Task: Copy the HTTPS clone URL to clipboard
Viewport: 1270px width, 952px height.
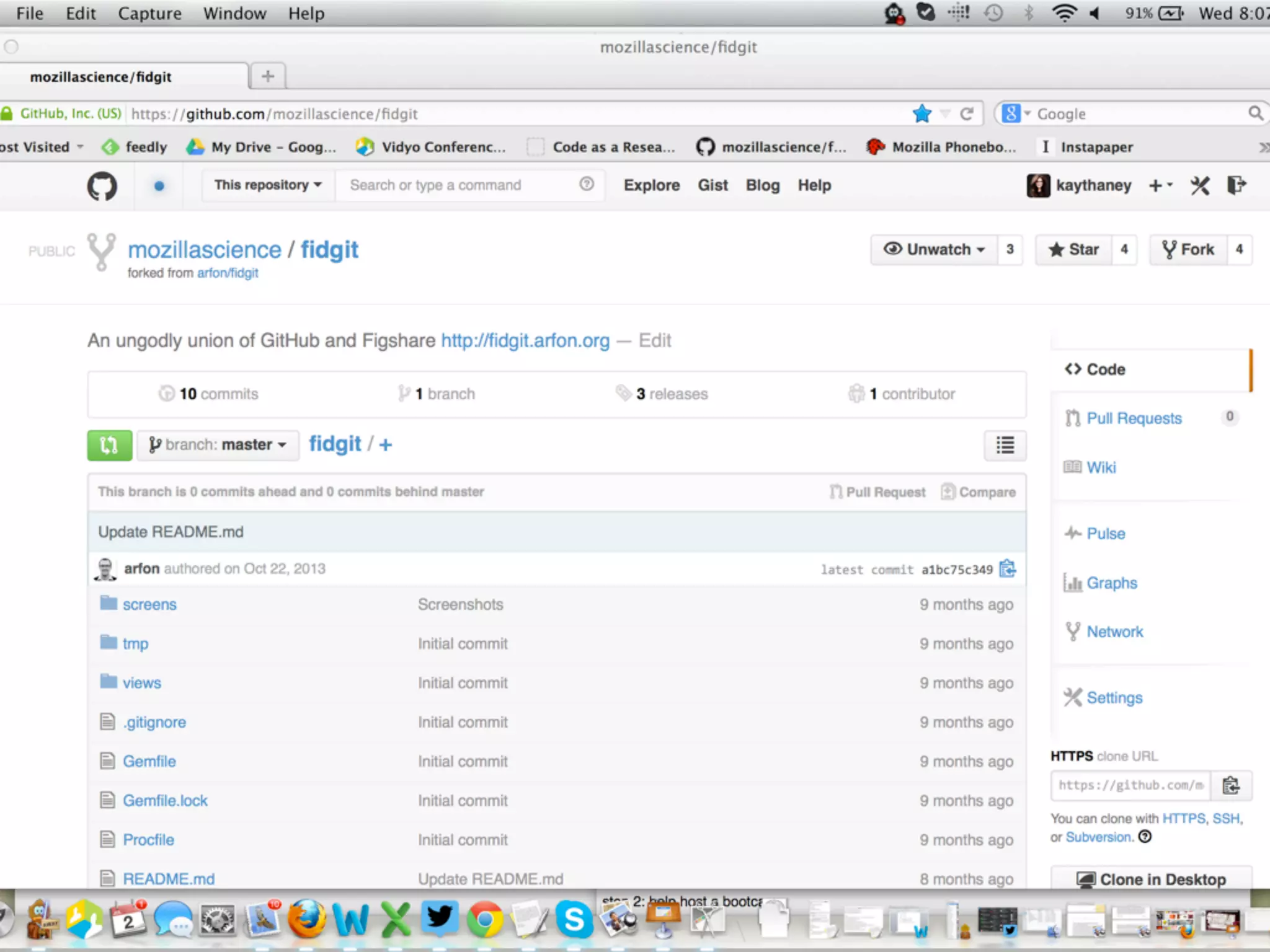Action: pos(1231,785)
